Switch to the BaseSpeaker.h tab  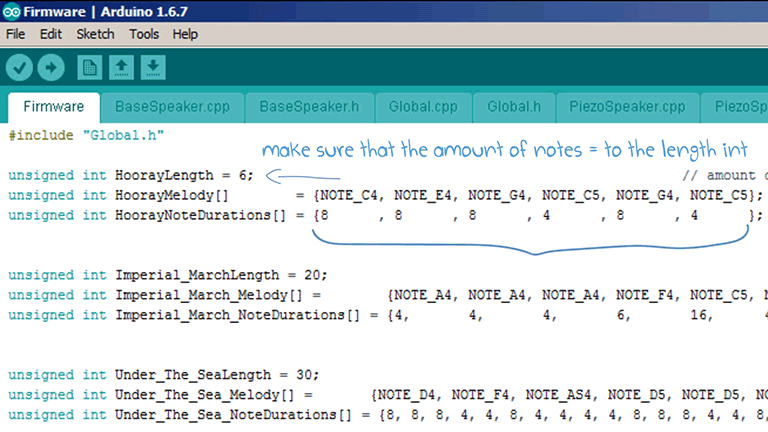pyautogui.click(x=309, y=107)
